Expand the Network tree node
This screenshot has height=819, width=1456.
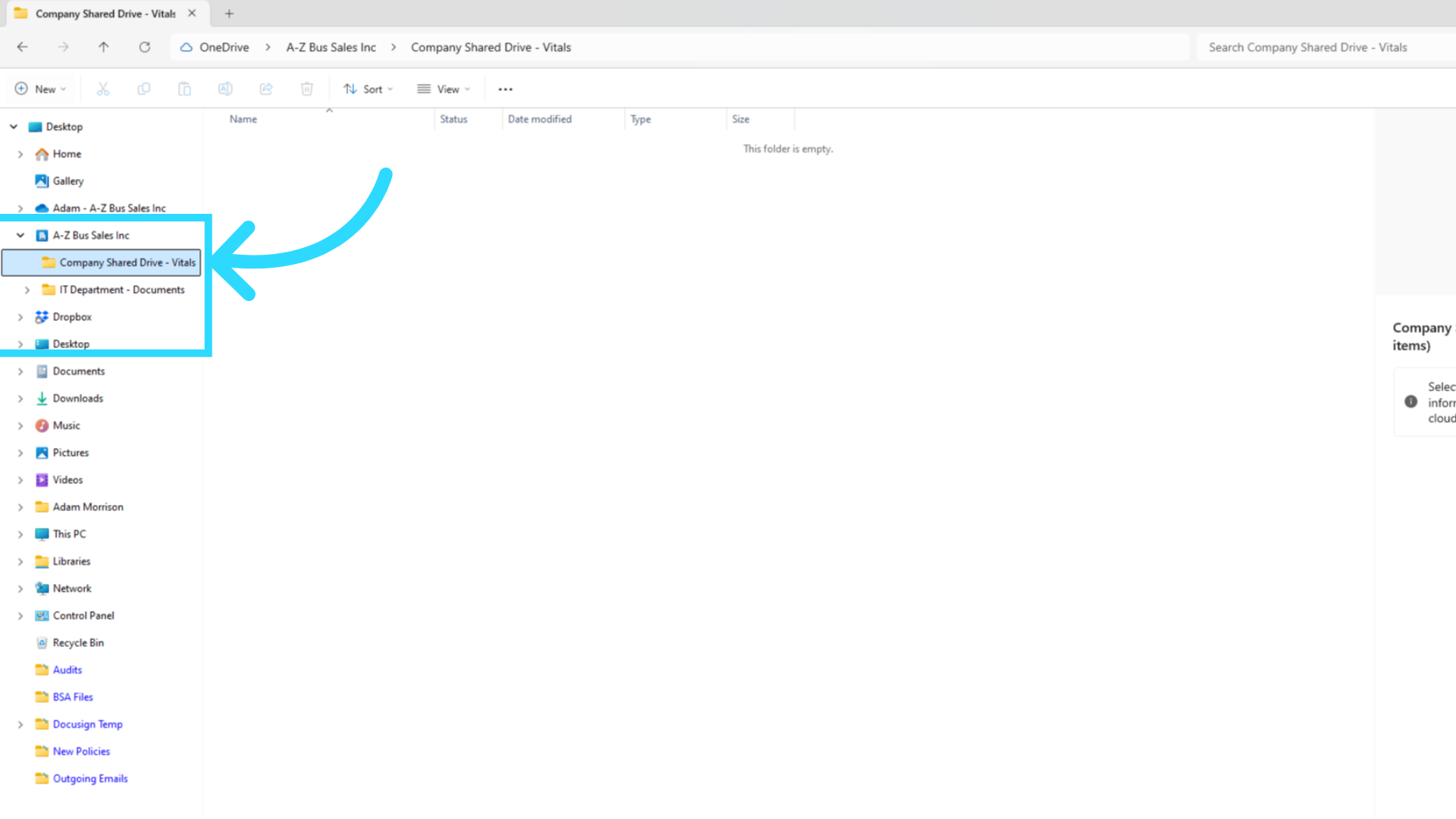(20, 588)
